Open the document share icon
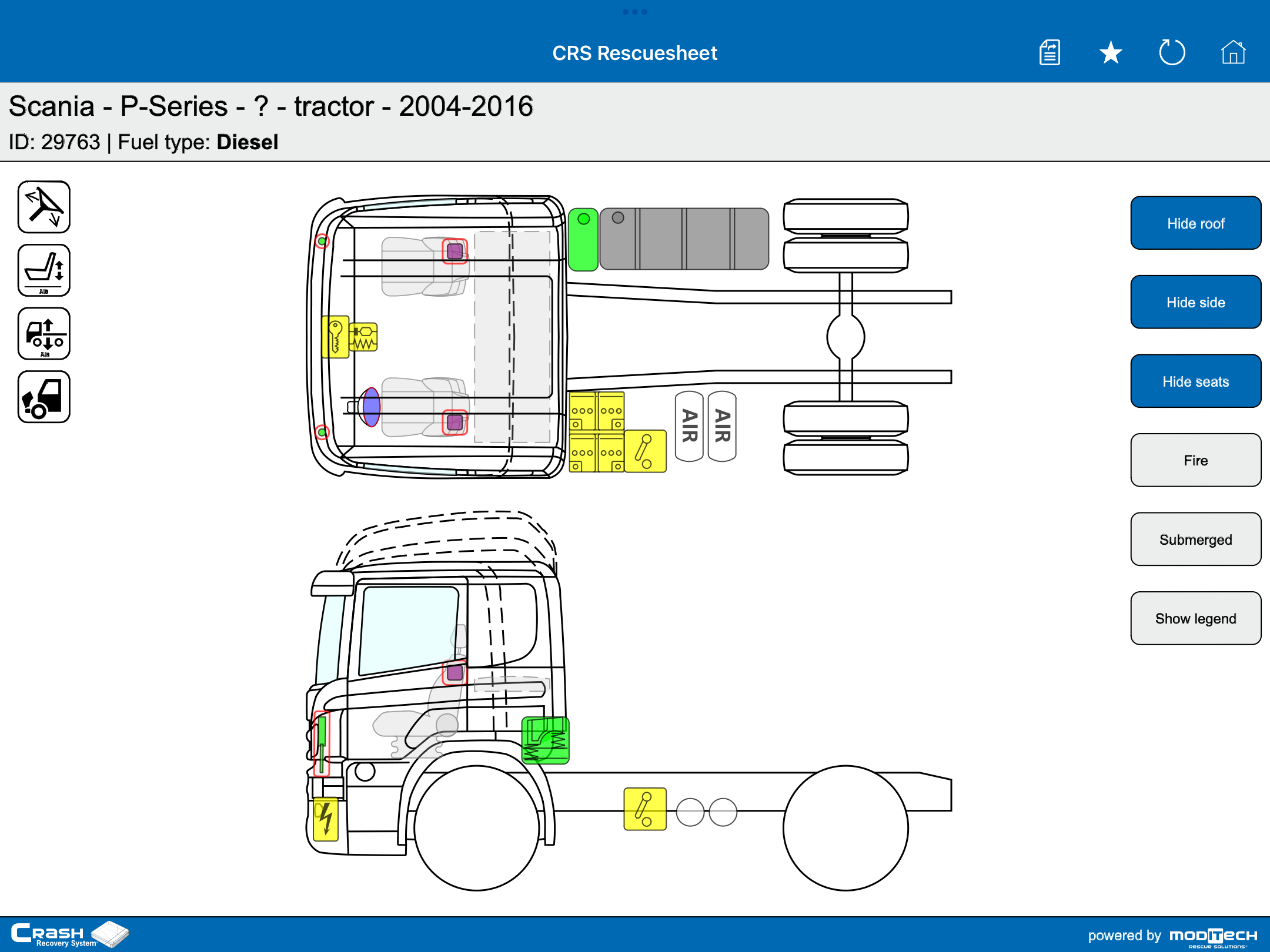Screen dimensions: 1270x952 (1050, 53)
